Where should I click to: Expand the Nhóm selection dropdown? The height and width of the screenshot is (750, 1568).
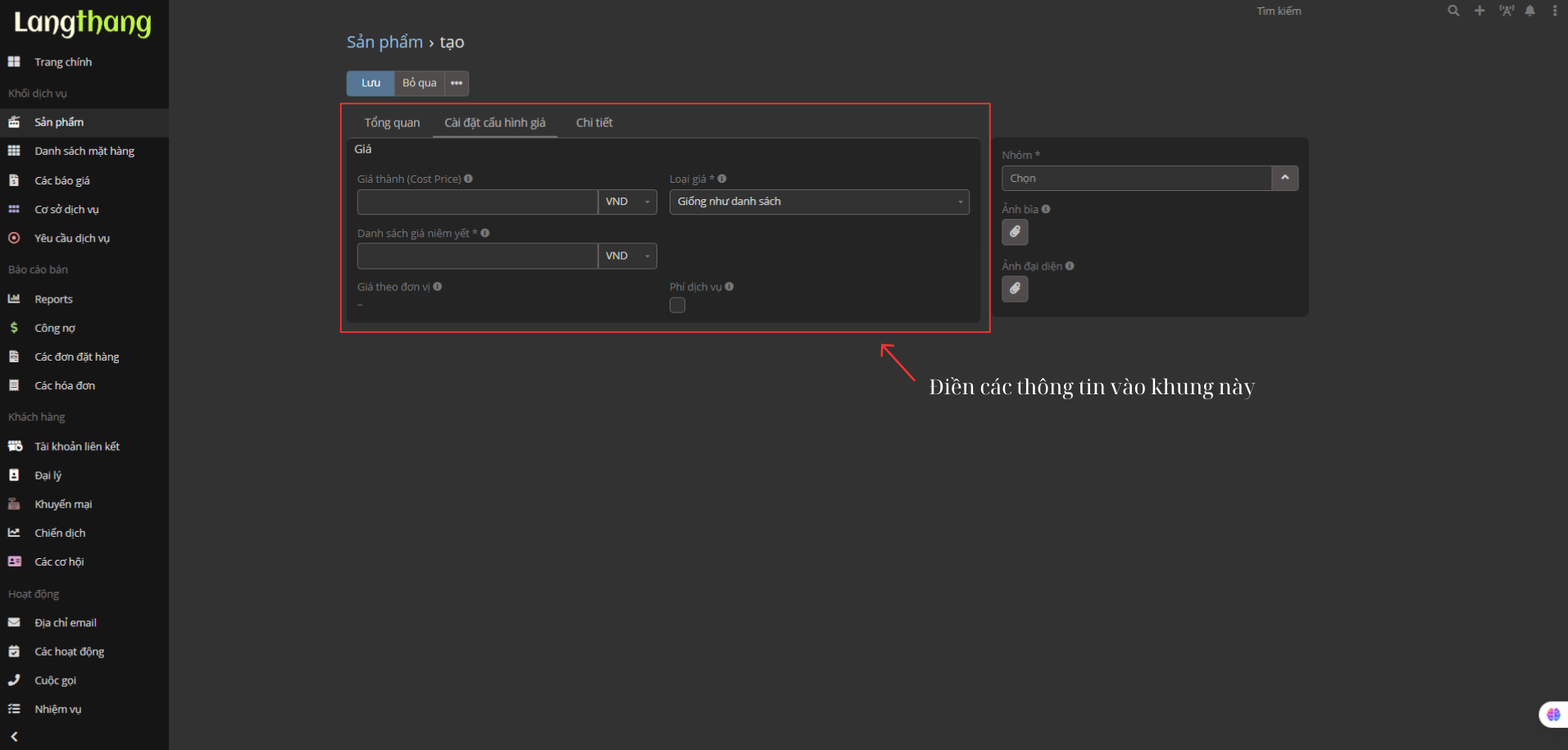tap(1284, 178)
